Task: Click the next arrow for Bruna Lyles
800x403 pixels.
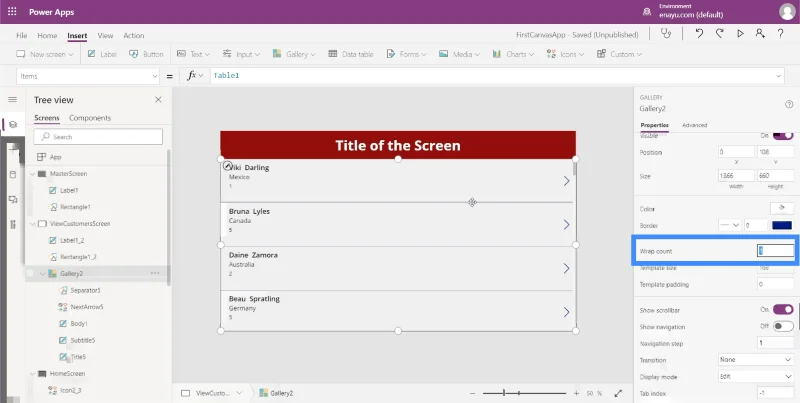Action: 566,224
